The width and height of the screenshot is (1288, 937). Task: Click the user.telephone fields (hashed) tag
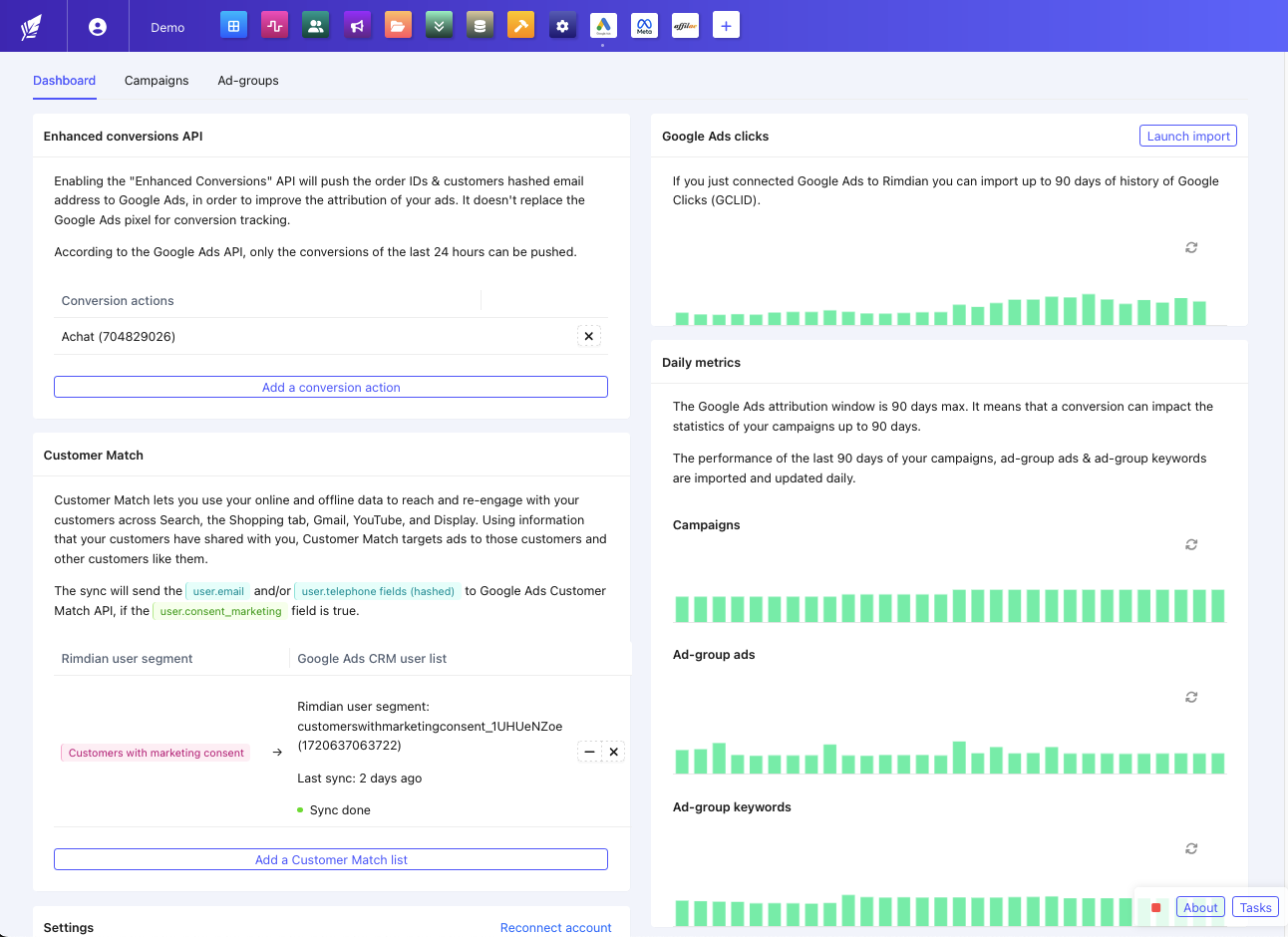[x=378, y=591]
